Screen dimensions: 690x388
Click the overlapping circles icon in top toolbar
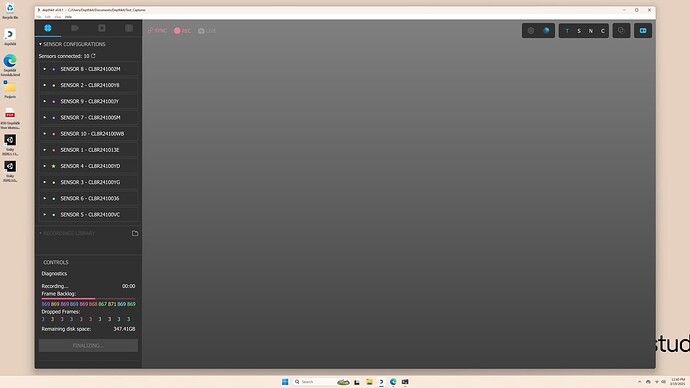[621, 31]
